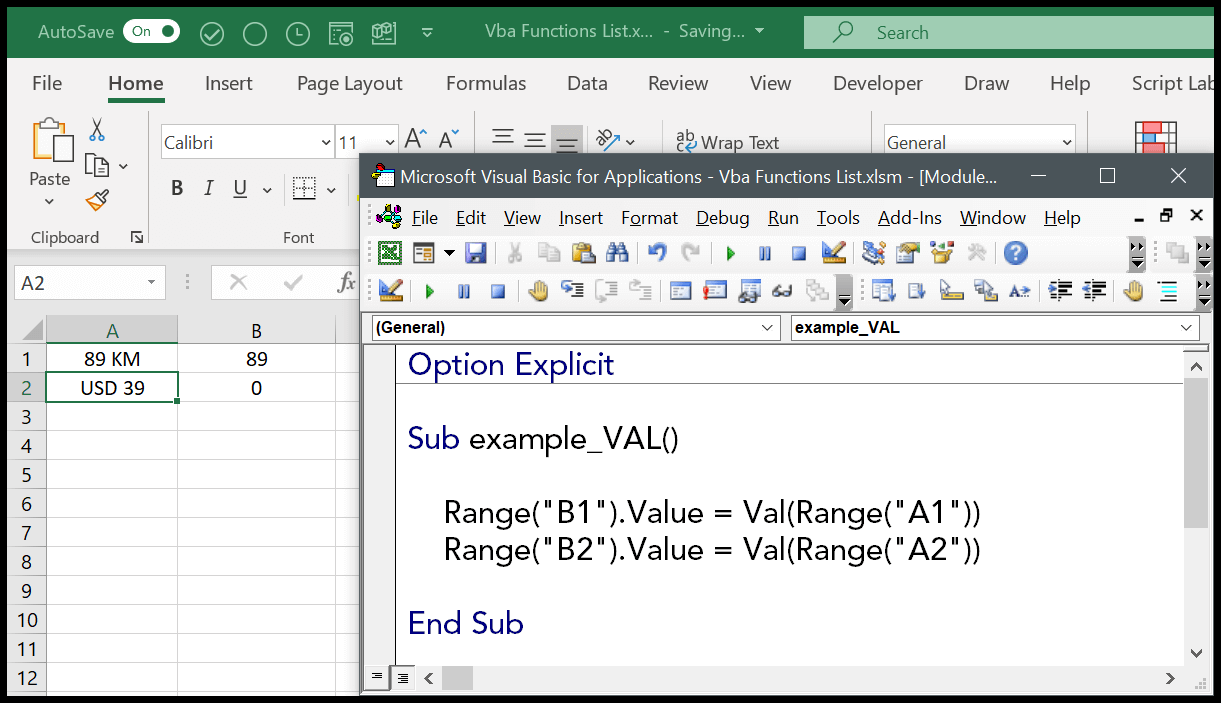Open the Debug menu in VBA editor
1221x703 pixels.
pos(722,218)
